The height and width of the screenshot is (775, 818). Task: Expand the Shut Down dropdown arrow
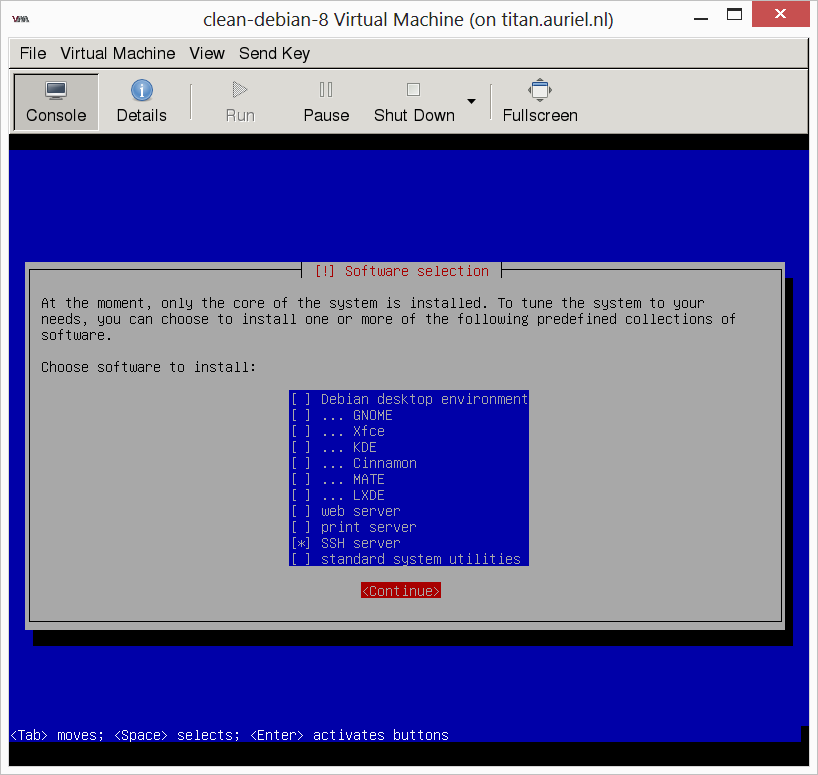point(471,102)
